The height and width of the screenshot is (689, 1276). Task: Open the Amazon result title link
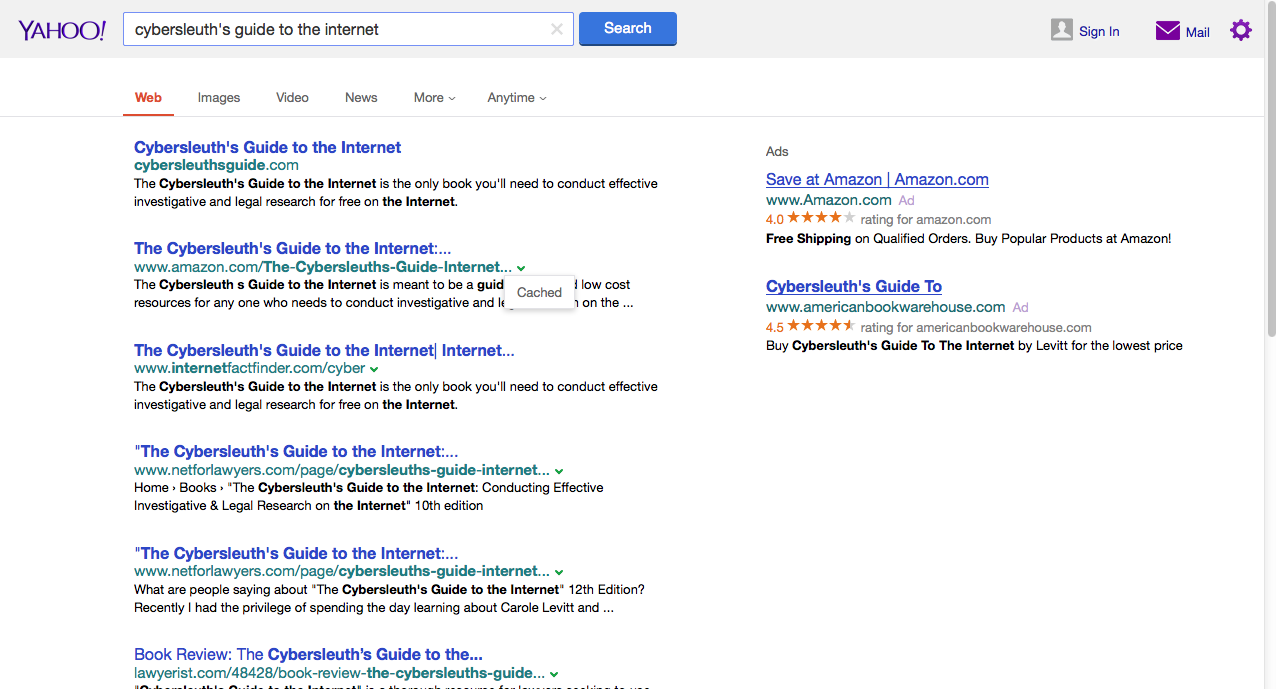pos(293,248)
